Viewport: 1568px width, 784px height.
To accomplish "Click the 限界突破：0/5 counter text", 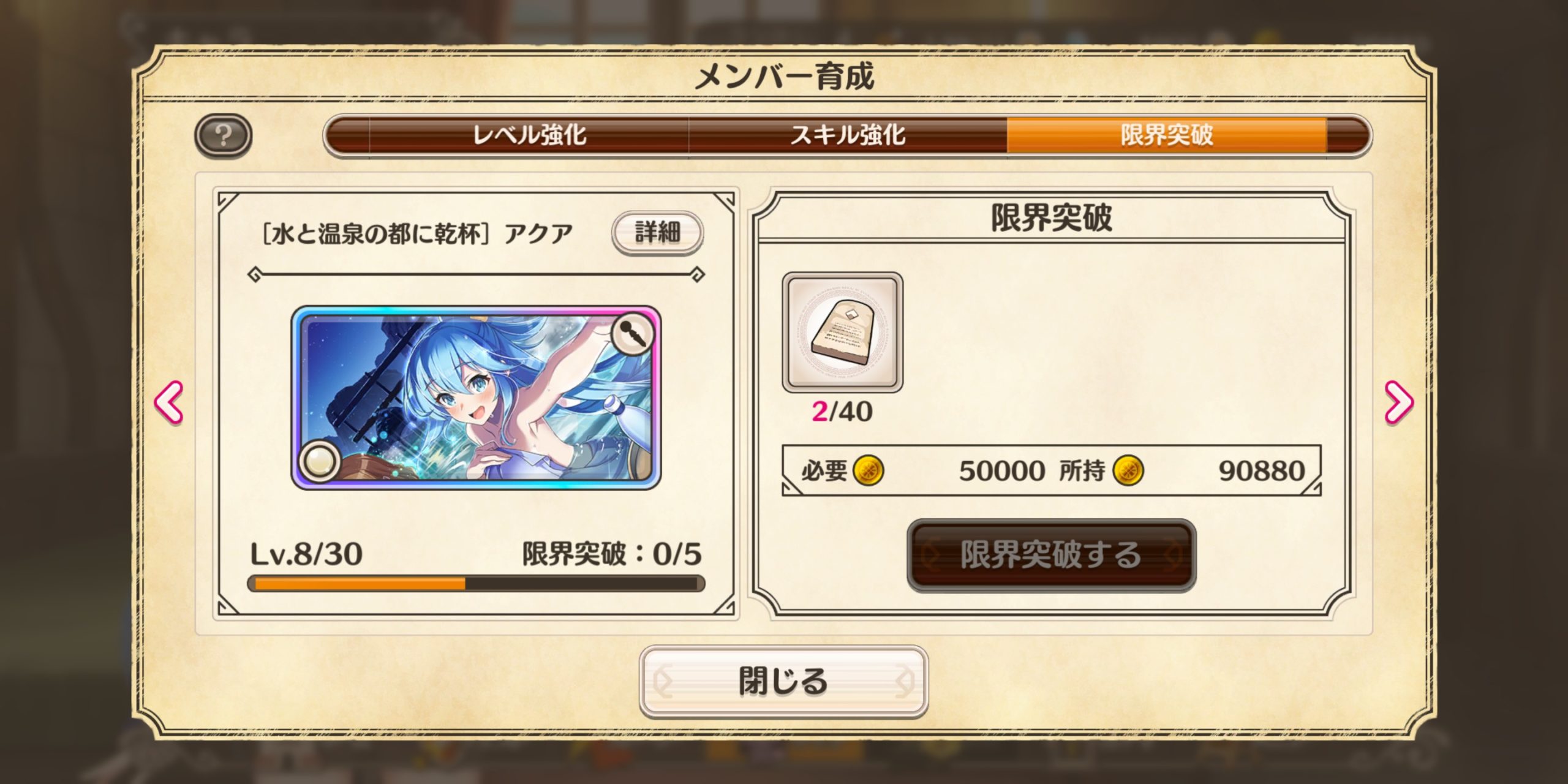I will [x=612, y=554].
